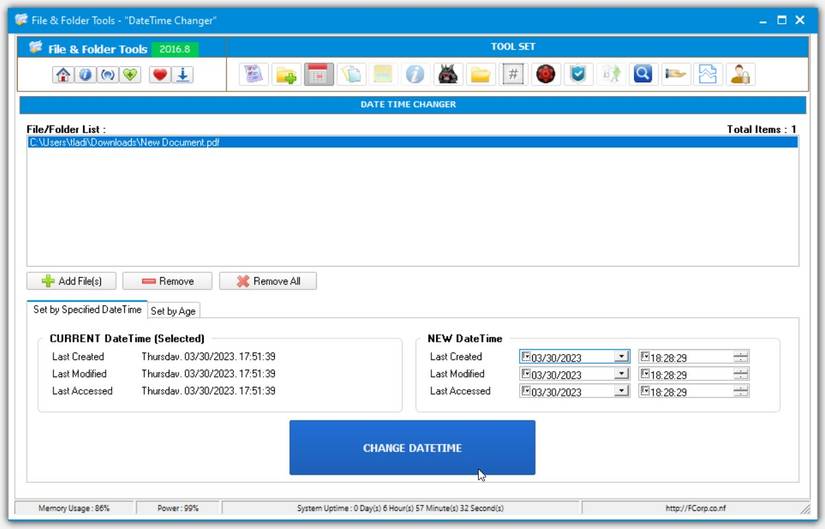825x529 pixels.
Task: Click the Total Items : 1 label
Action: pos(761,129)
